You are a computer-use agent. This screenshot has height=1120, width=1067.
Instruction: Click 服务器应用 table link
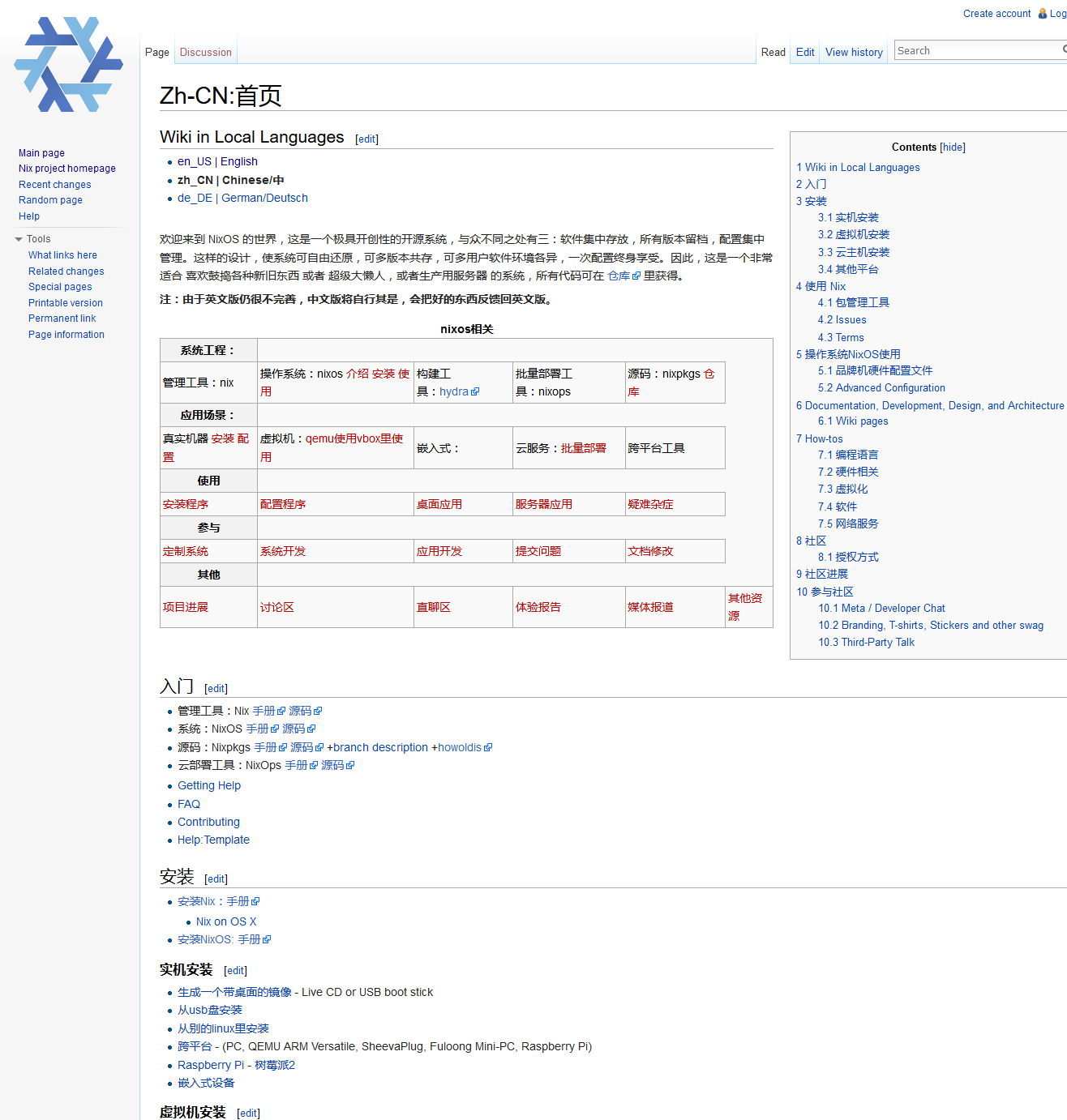(x=543, y=504)
